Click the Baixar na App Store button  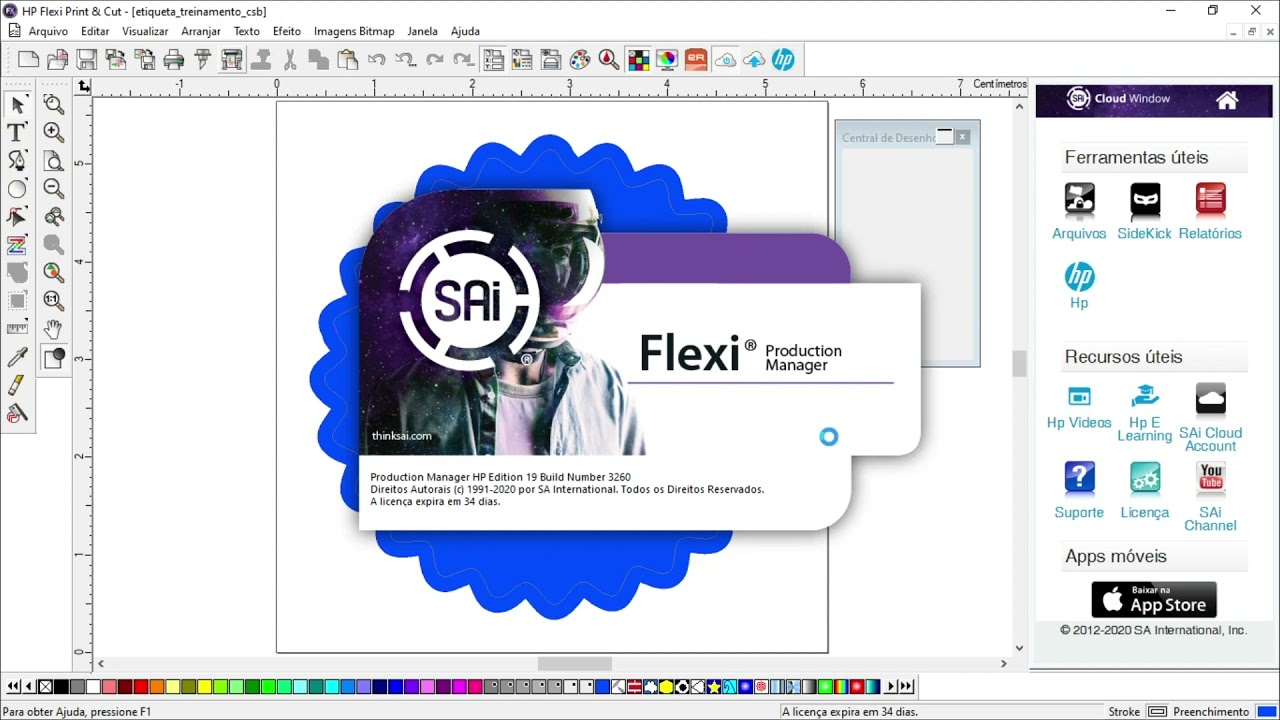tap(1154, 599)
